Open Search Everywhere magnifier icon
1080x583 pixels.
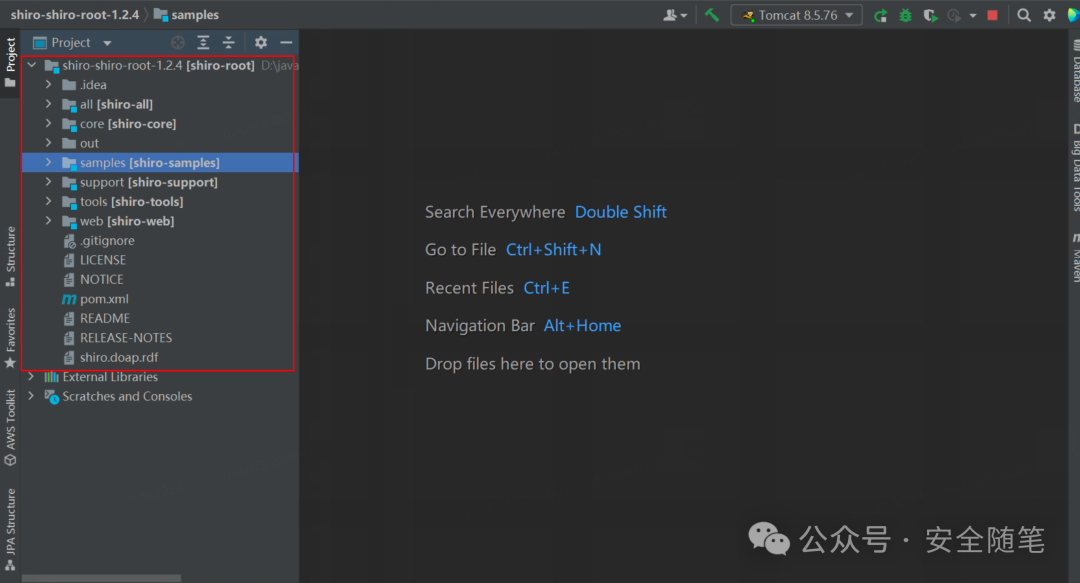tap(1024, 15)
